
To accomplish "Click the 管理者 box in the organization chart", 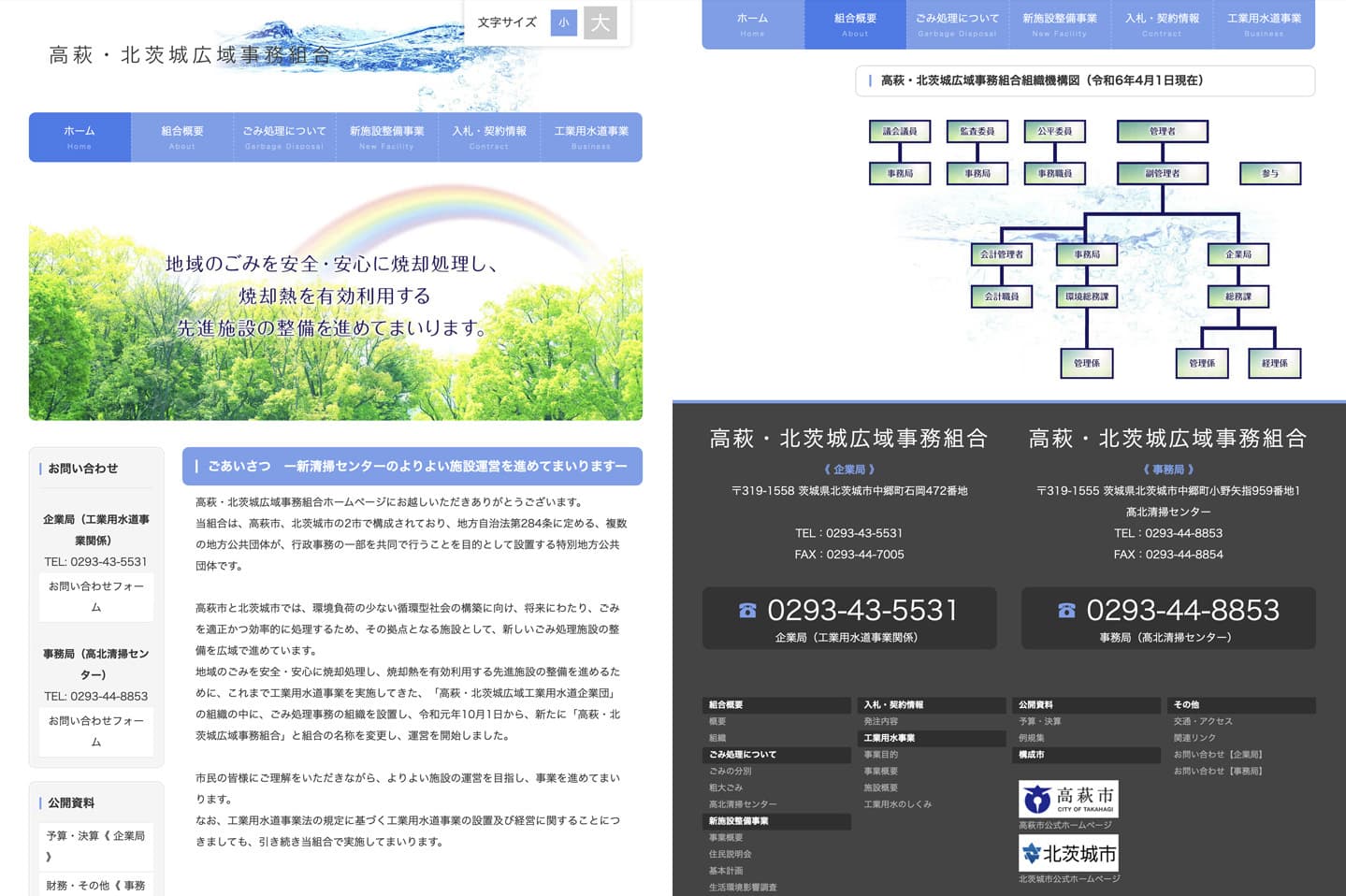I will point(1162,132).
